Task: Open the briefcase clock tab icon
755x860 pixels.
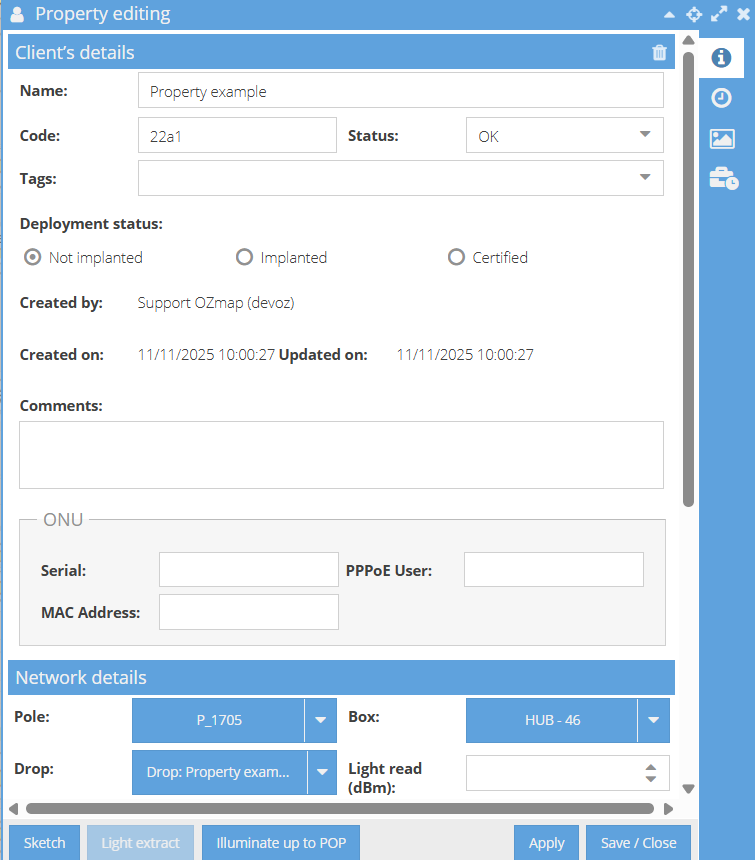Action: pyautogui.click(x=724, y=178)
